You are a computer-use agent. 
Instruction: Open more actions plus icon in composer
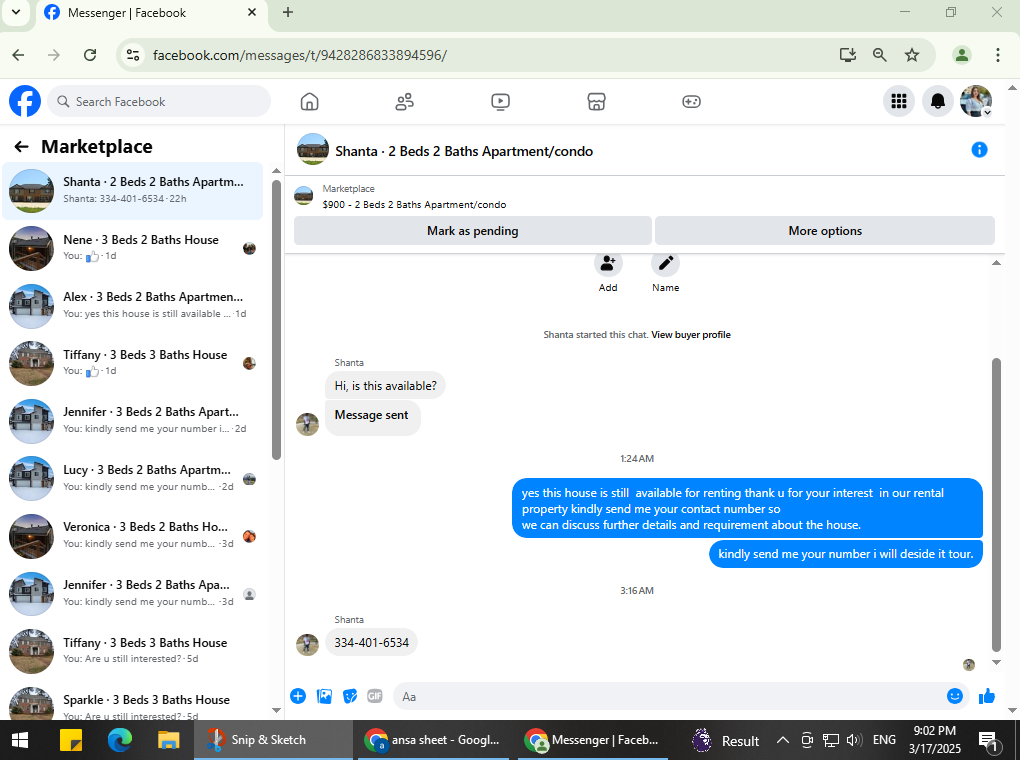(298, 696)
